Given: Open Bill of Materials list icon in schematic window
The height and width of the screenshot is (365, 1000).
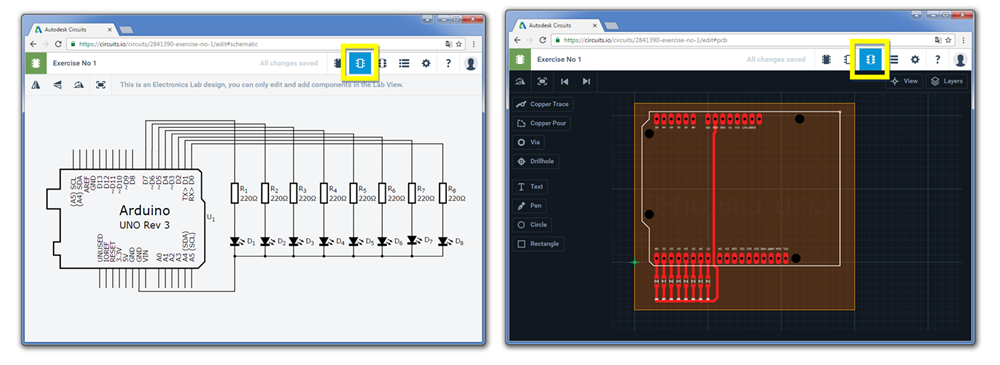Looking at the screenshot, I should (404, 63).
